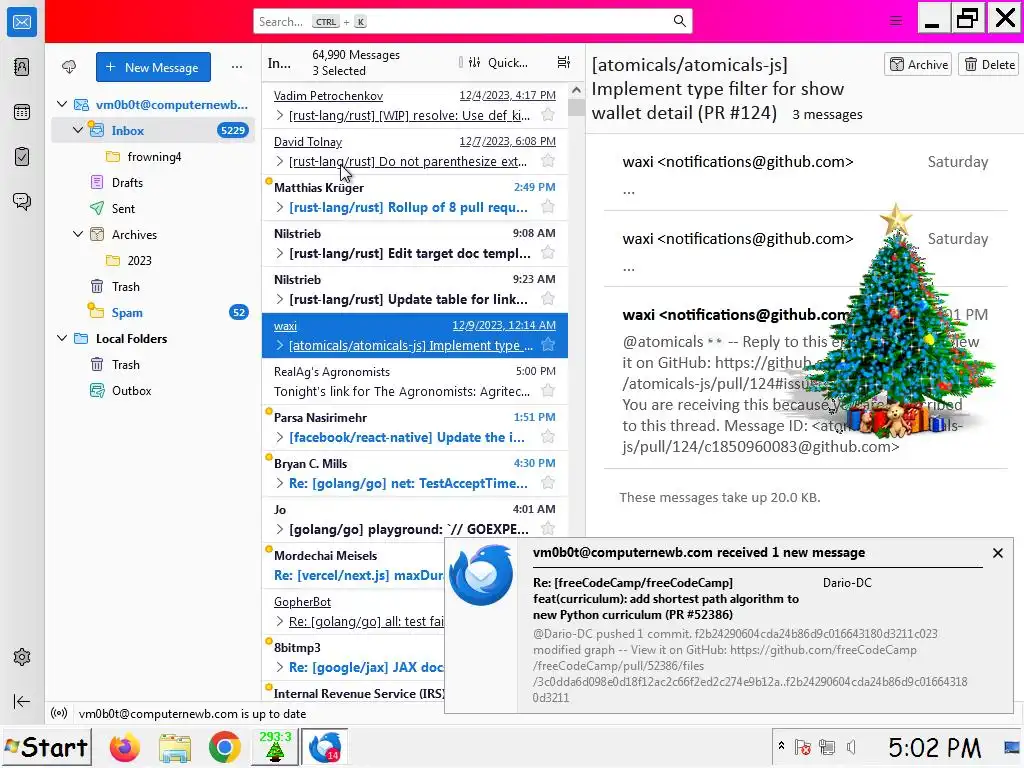This screenshot has width=1024, height=768.
Task: Open the frowning4 folder
Action: click(x=153, y=157)
